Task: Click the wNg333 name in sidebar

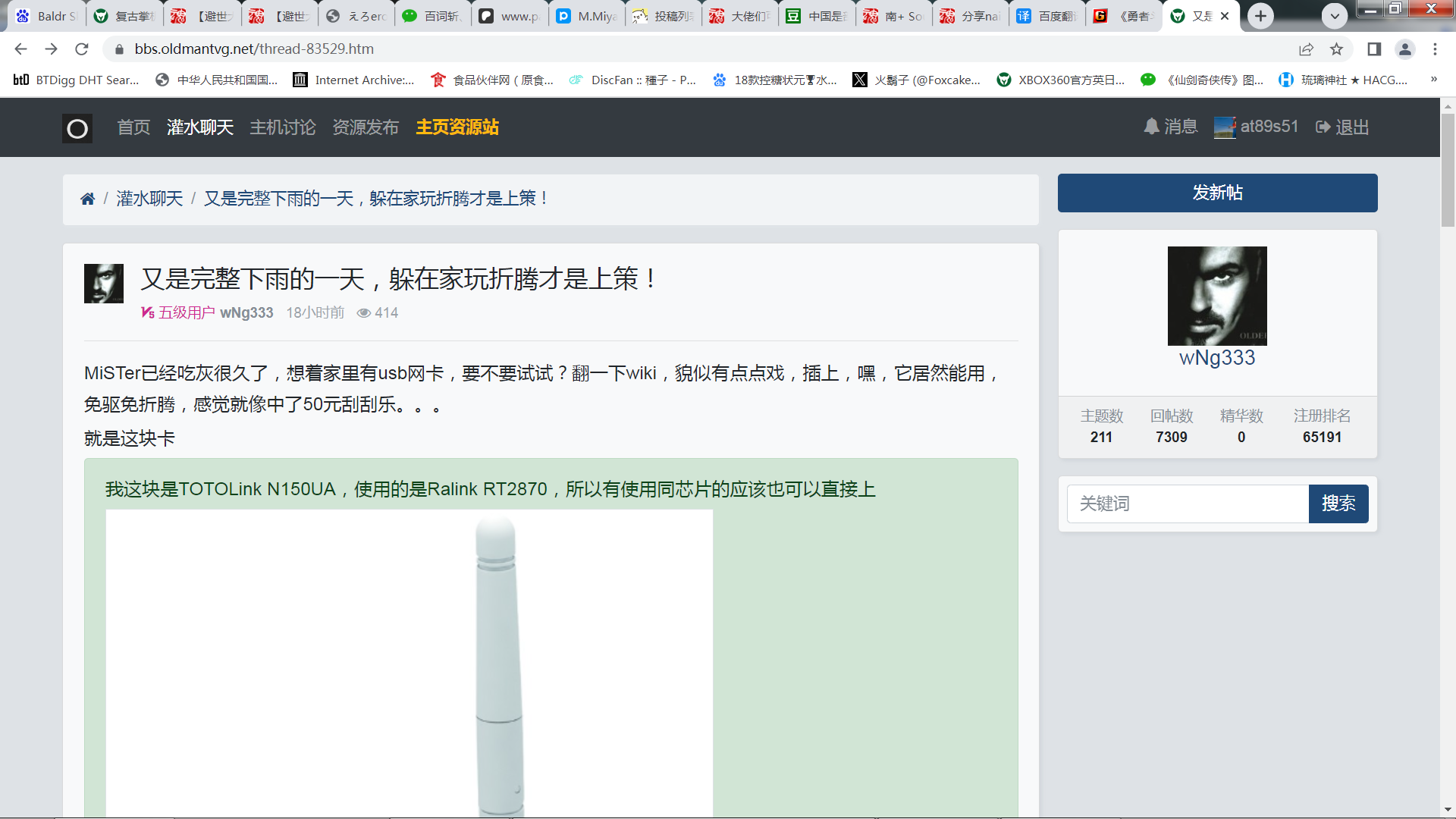Action: 1217,358
